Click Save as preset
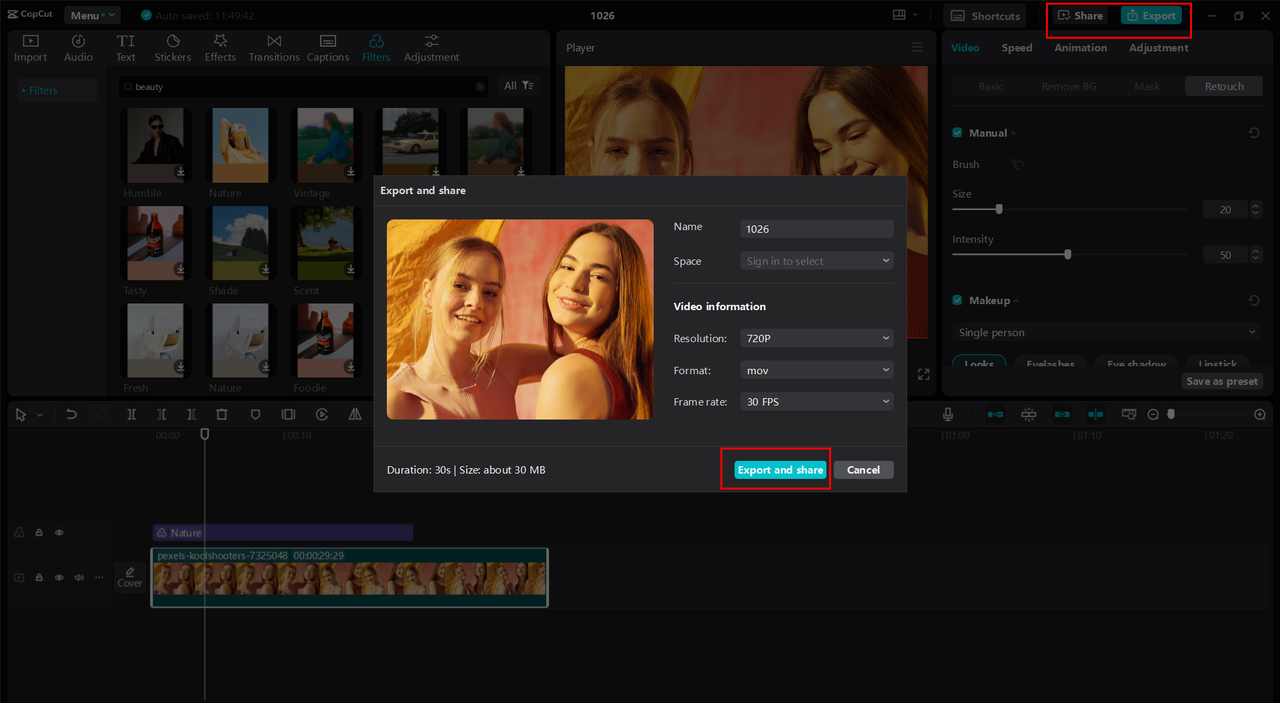 click(1222, 381)
